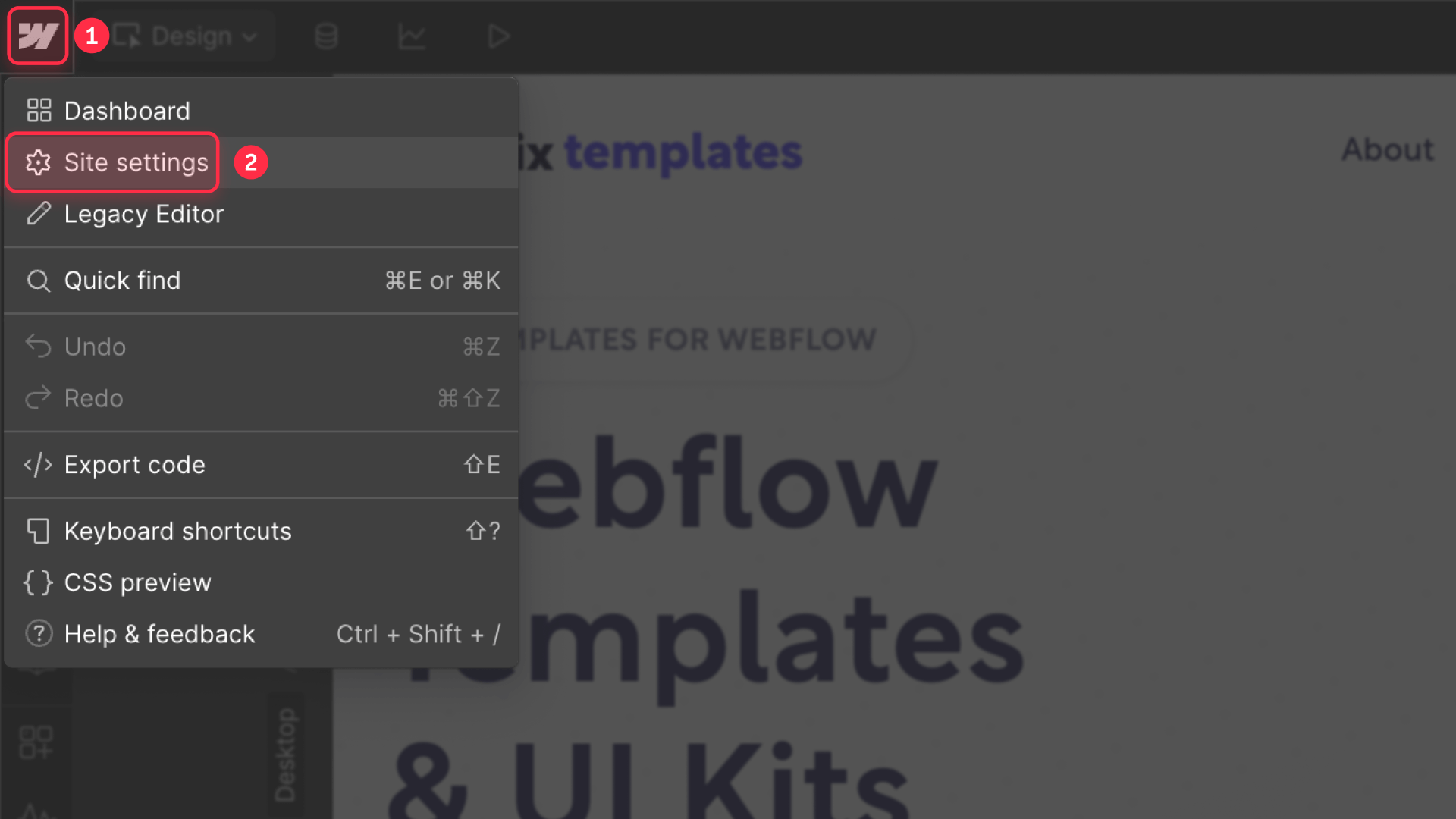Select Site settings menu entry
1456x819 pixels.
point(135,162)
